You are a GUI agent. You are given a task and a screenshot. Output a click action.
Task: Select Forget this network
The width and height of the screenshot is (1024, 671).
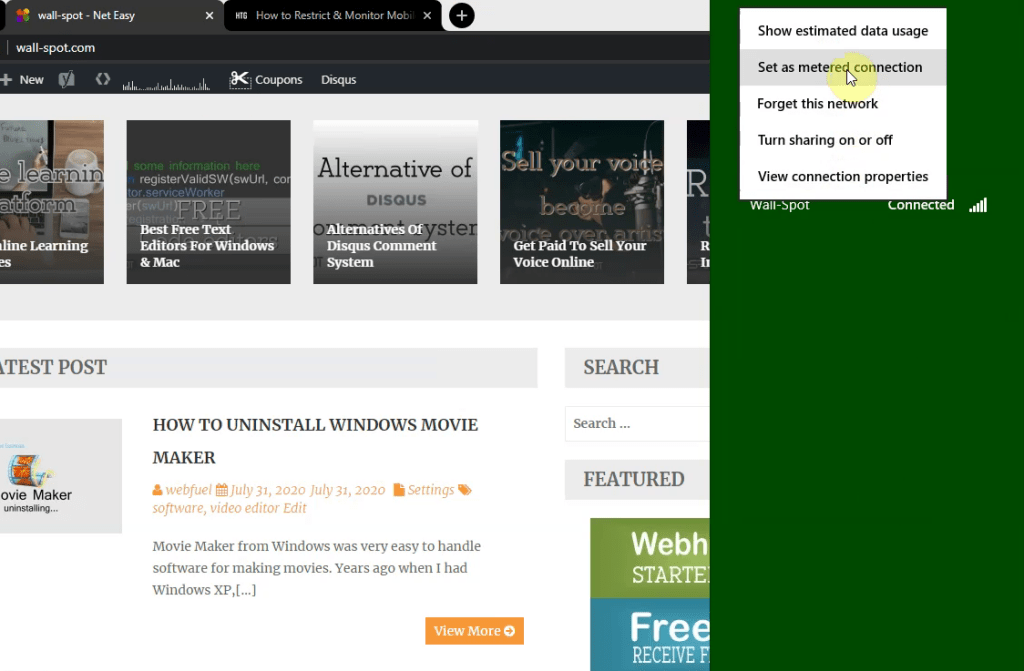pos(842,104)
